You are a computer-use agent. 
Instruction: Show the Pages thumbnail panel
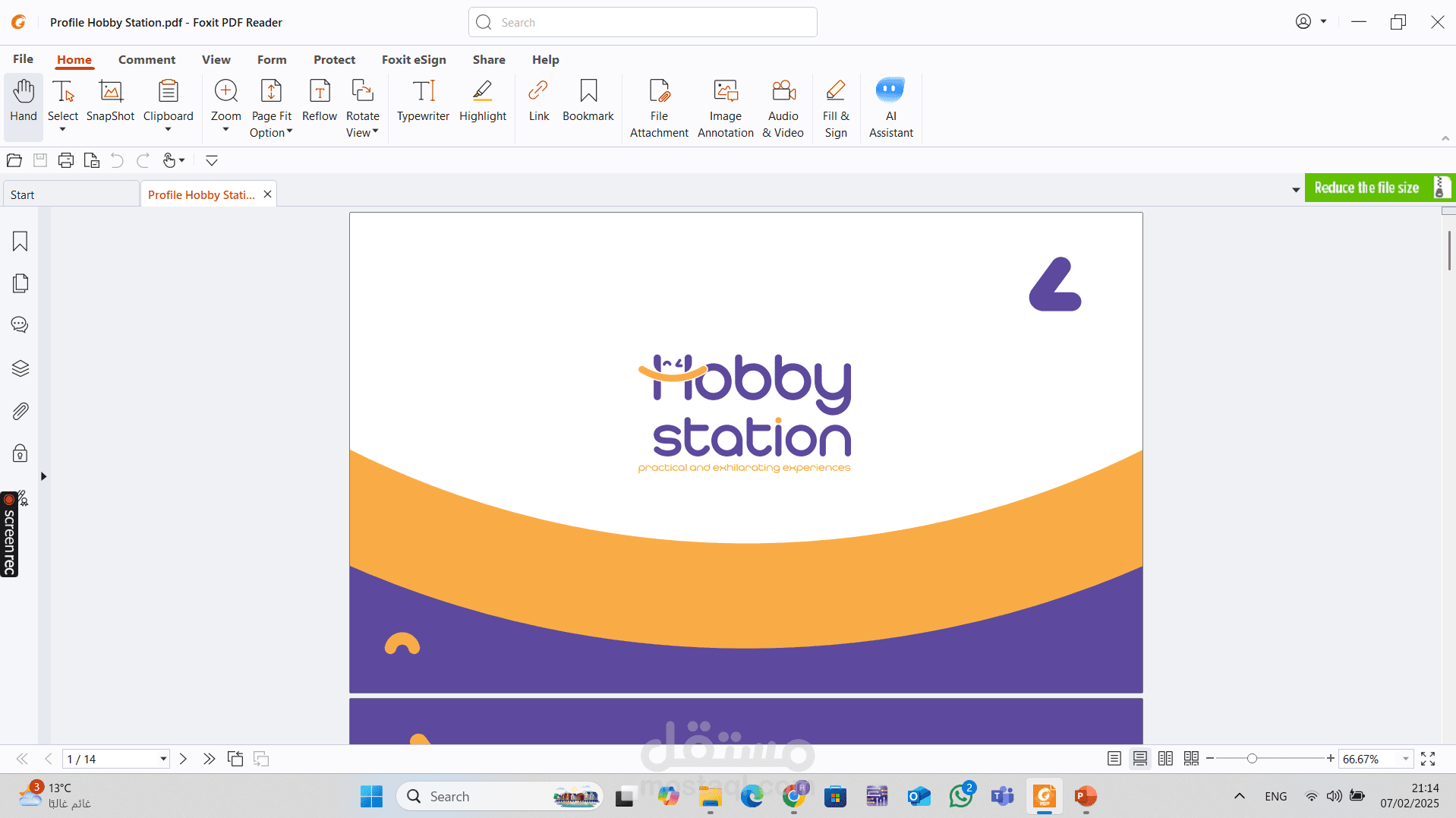[x=20, y=283]
